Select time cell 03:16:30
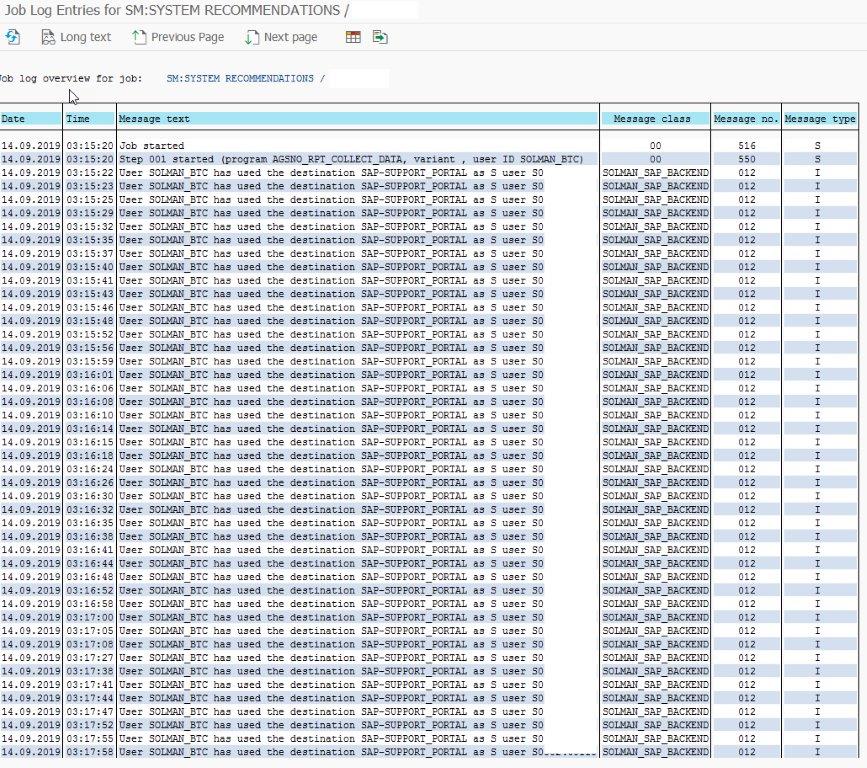 click(90, 497)
